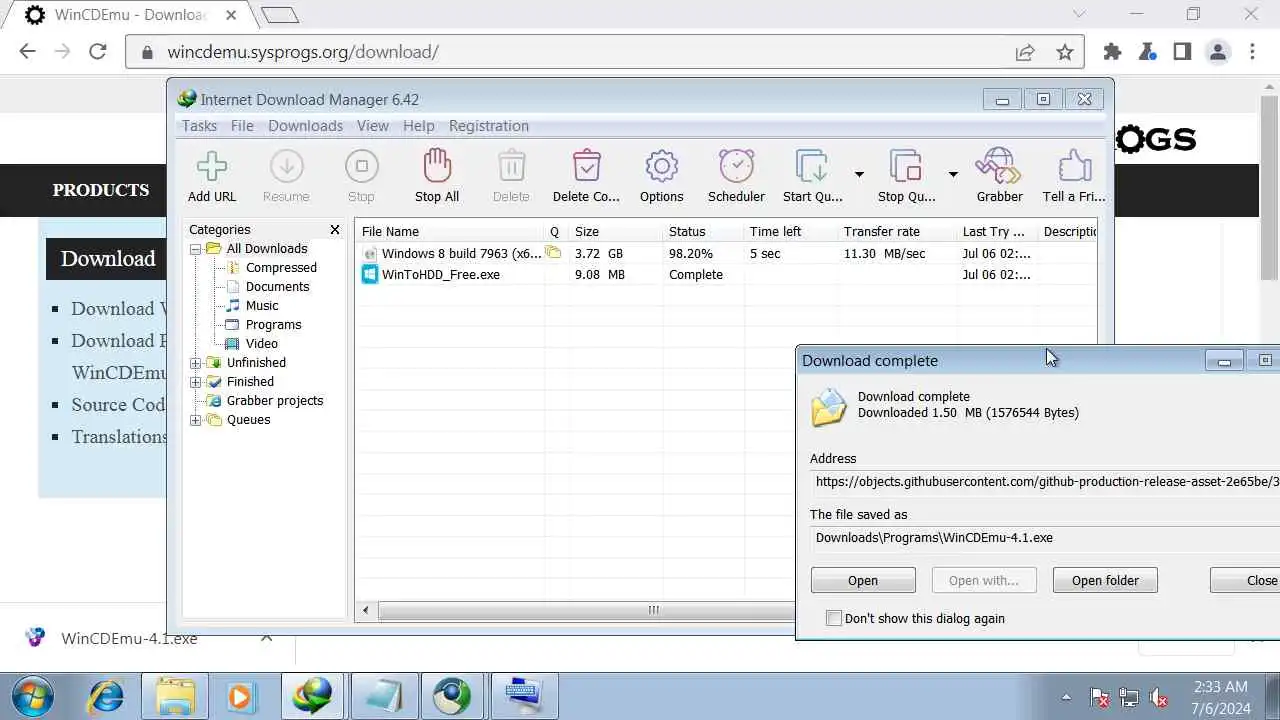Click the Open button in the dialog
Image resolution: width=1280 pixels, height=720 pixels.
click(x=863, y=580)
